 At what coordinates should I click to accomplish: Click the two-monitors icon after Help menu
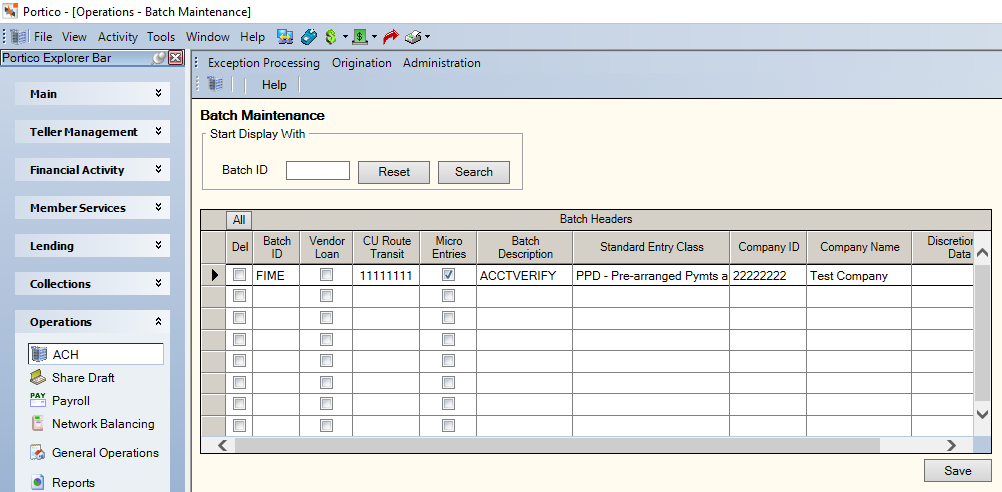[x=285, y=37]
